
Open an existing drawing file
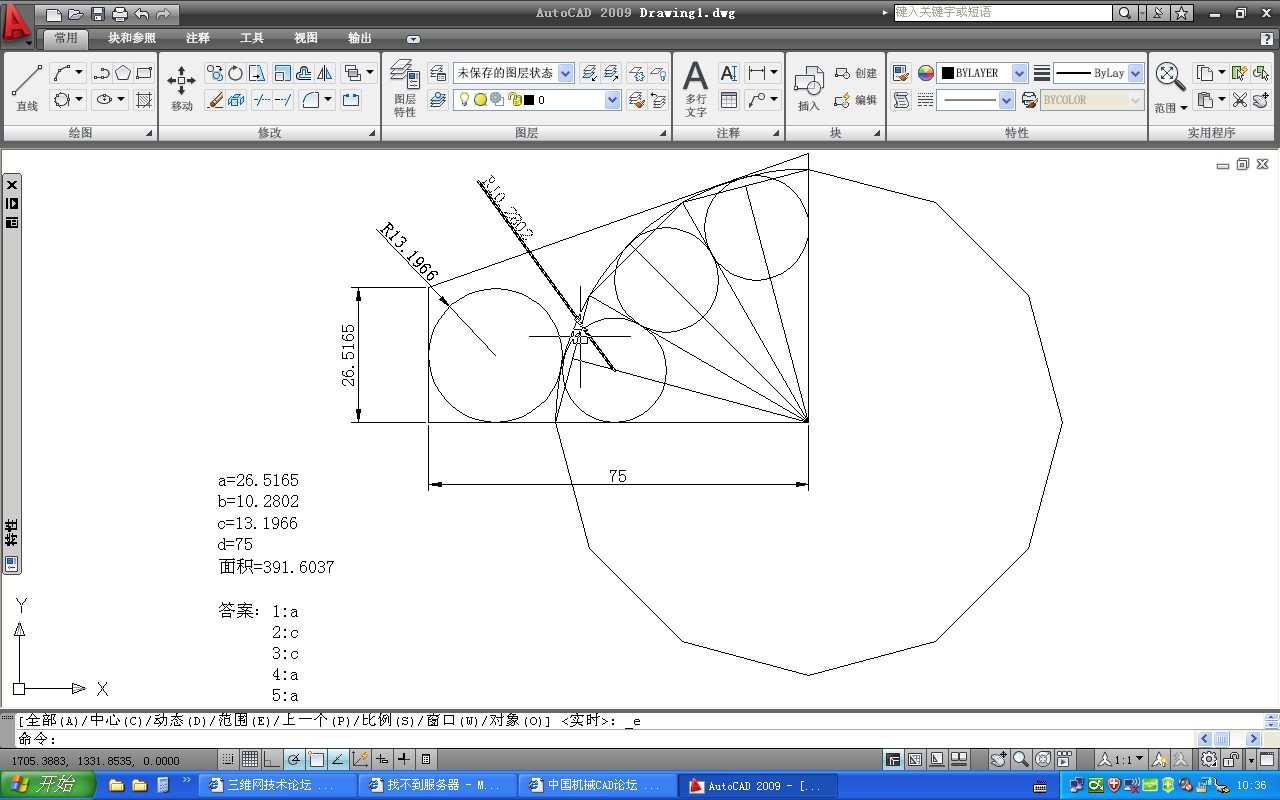(x=75, y=14)
